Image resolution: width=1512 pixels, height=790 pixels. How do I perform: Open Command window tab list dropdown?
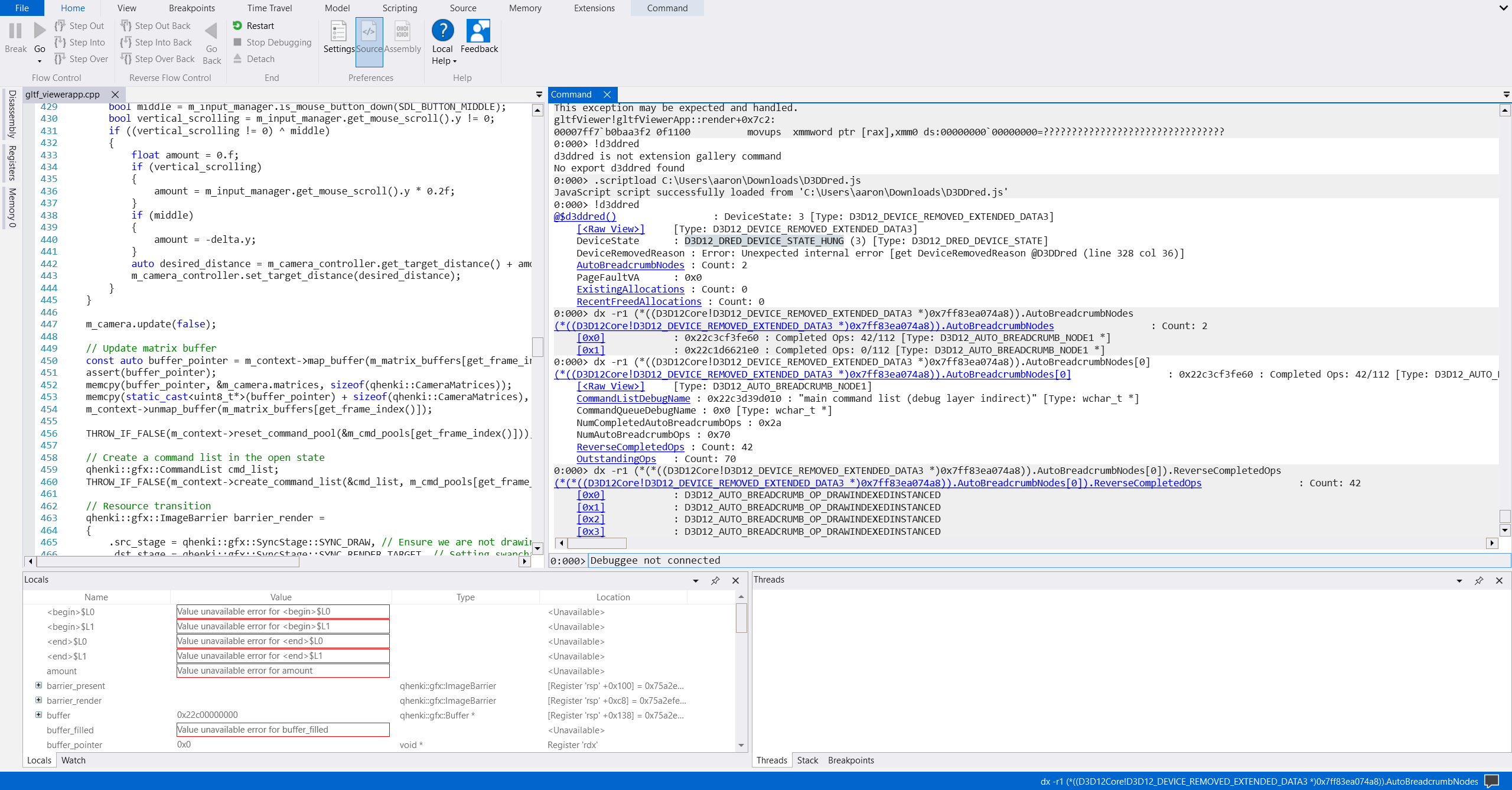1506,95
